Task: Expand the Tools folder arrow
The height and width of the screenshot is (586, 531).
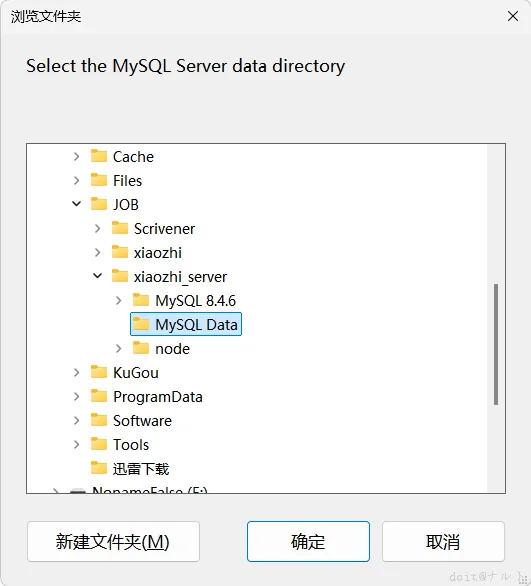Action: click(x=77, y=444)
